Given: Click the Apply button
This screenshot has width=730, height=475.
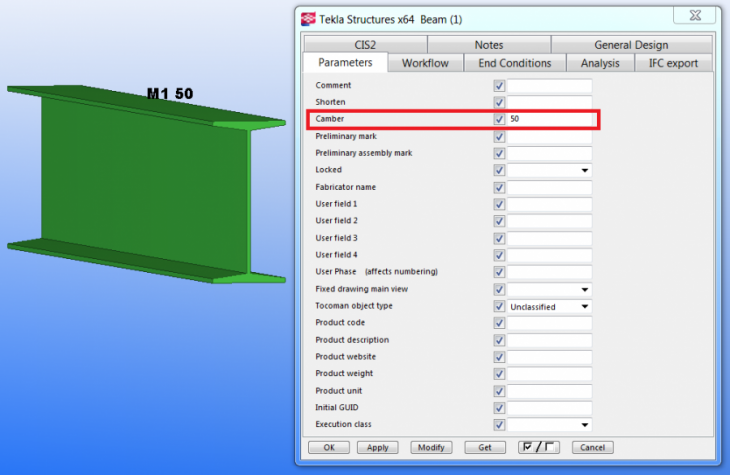Looking at the screenshot, I should [377, 447].
